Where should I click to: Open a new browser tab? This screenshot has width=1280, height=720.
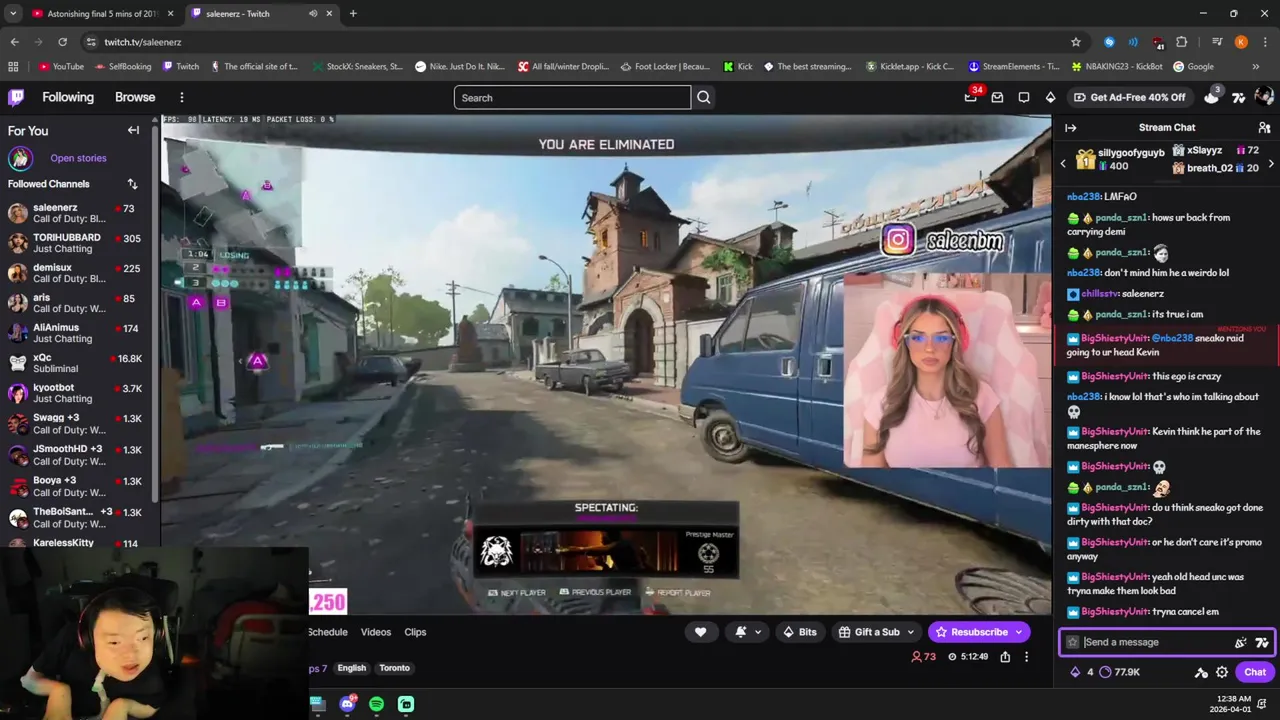[x=353, y=14]
